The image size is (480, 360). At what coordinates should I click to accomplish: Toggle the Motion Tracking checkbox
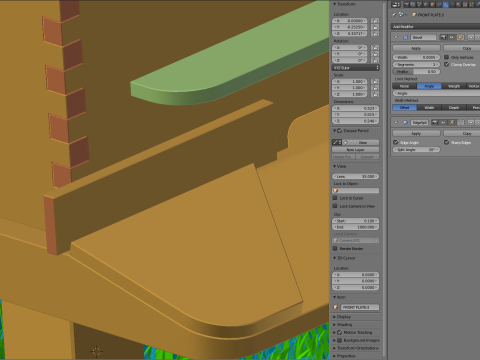point(340,332)
